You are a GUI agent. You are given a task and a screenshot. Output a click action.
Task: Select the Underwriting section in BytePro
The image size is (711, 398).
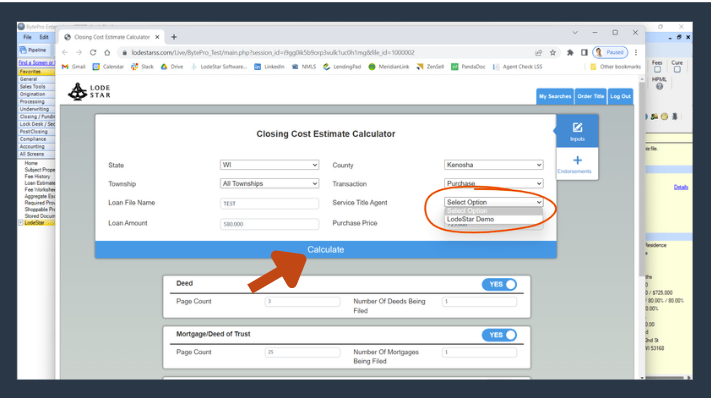[x=36, y=109]
